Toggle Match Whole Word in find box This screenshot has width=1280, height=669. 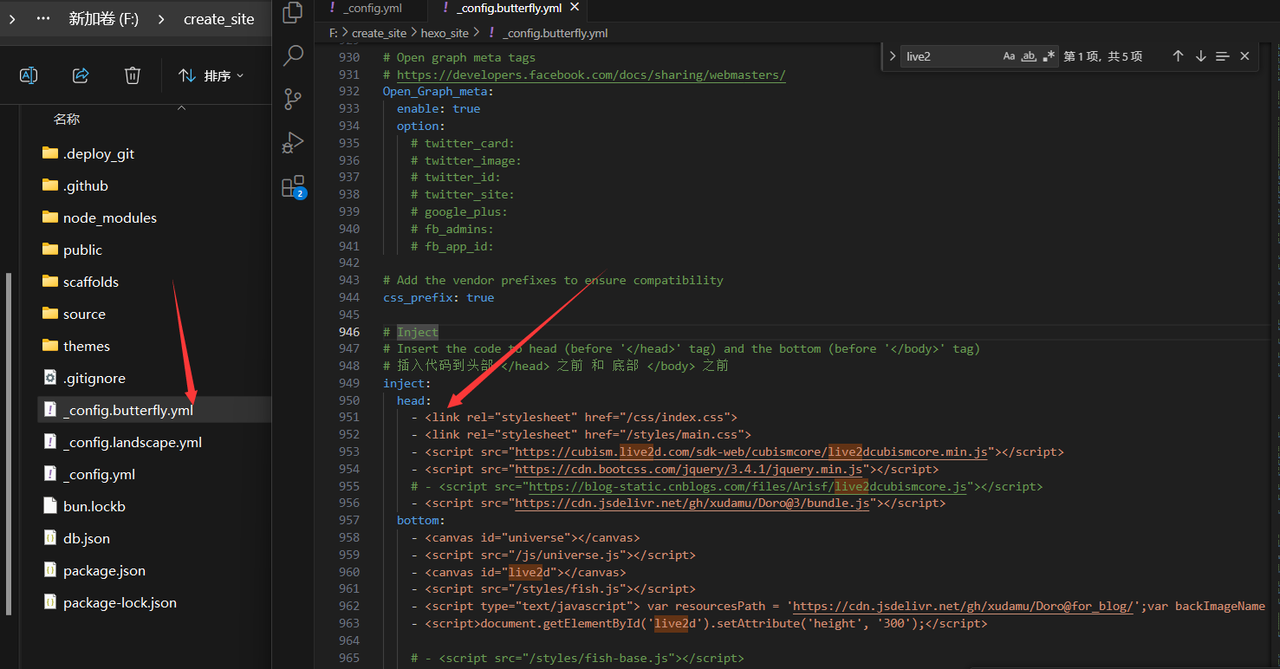pos(1029,56)
